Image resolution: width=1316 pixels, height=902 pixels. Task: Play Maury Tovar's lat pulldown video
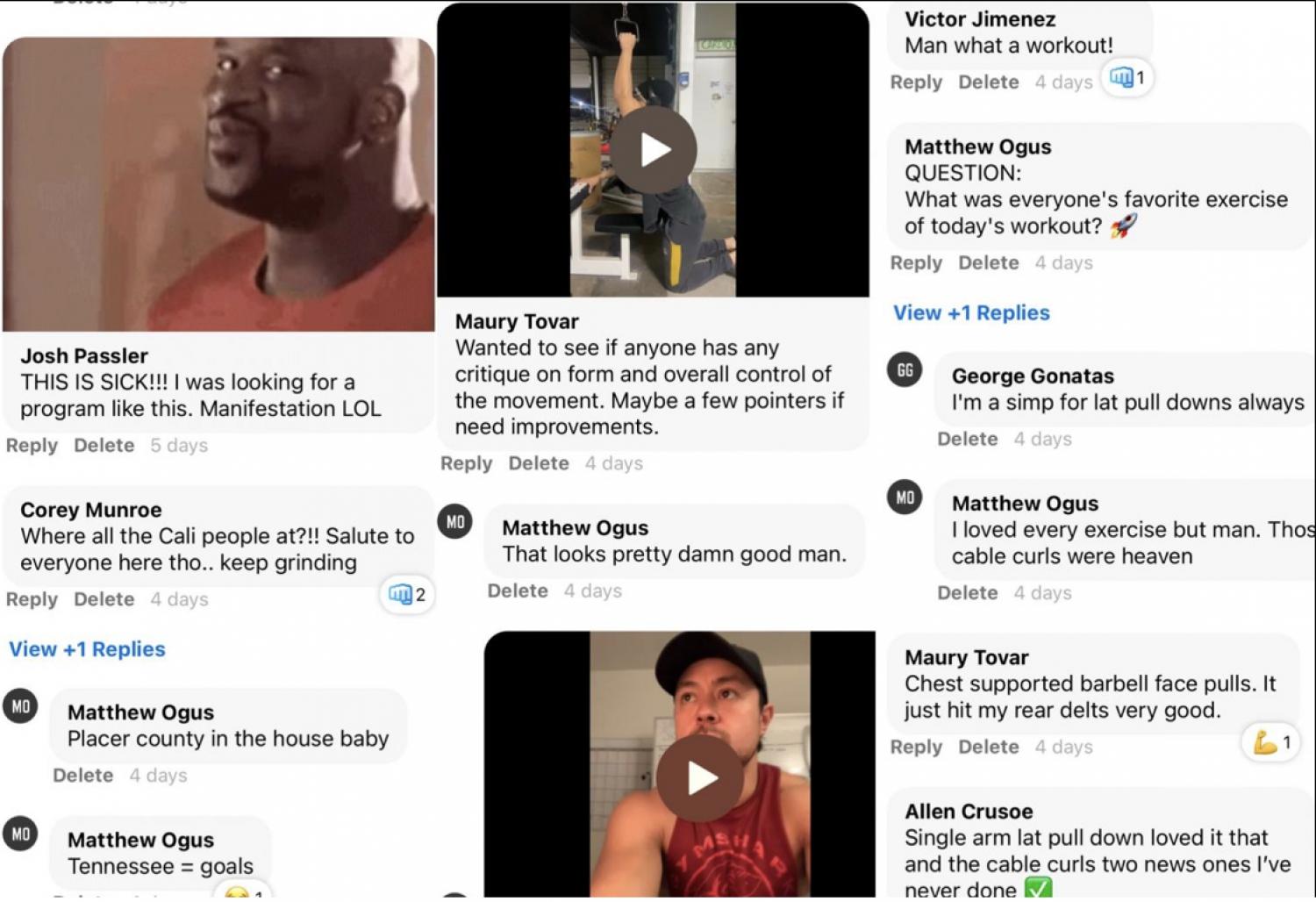654,150
